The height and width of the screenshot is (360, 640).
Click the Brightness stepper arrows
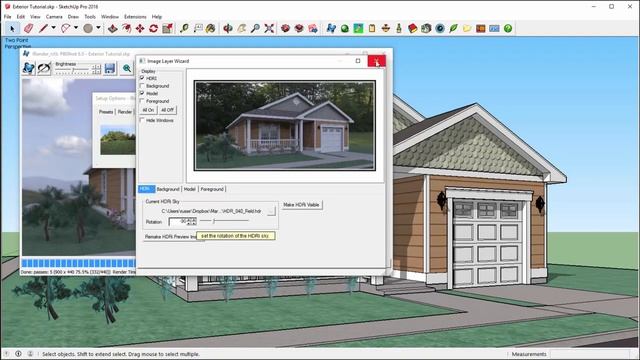pyautogui.click(x=96, y=69)
